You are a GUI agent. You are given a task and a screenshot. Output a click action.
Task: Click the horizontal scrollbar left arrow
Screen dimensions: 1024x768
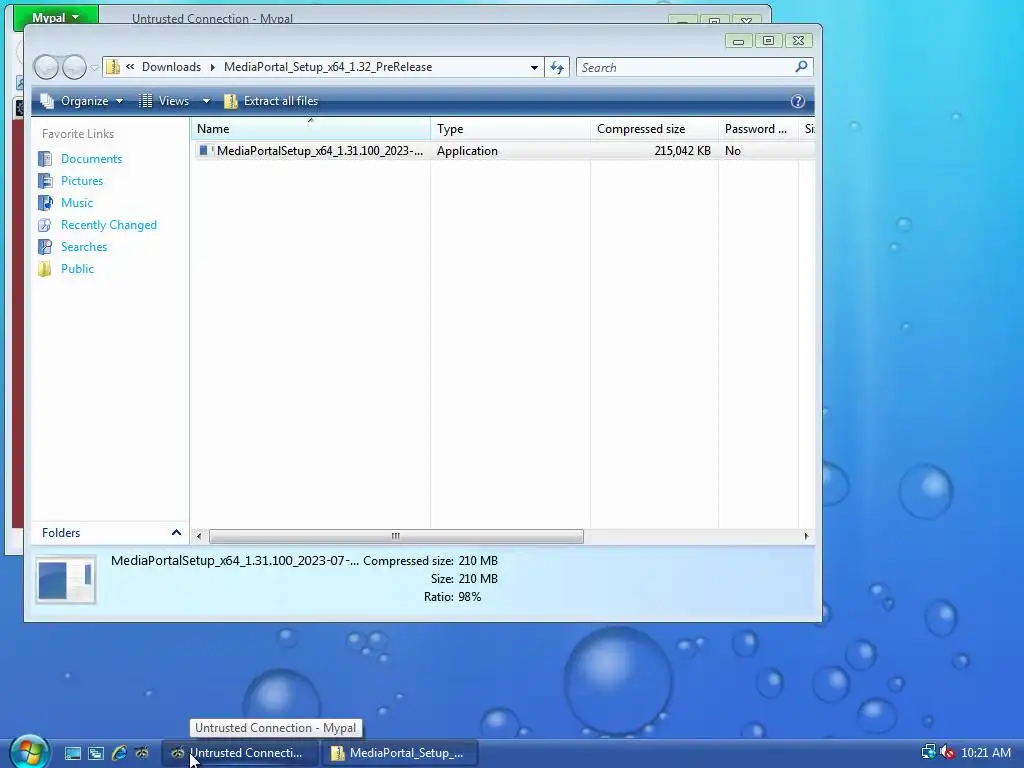[199, 536]
